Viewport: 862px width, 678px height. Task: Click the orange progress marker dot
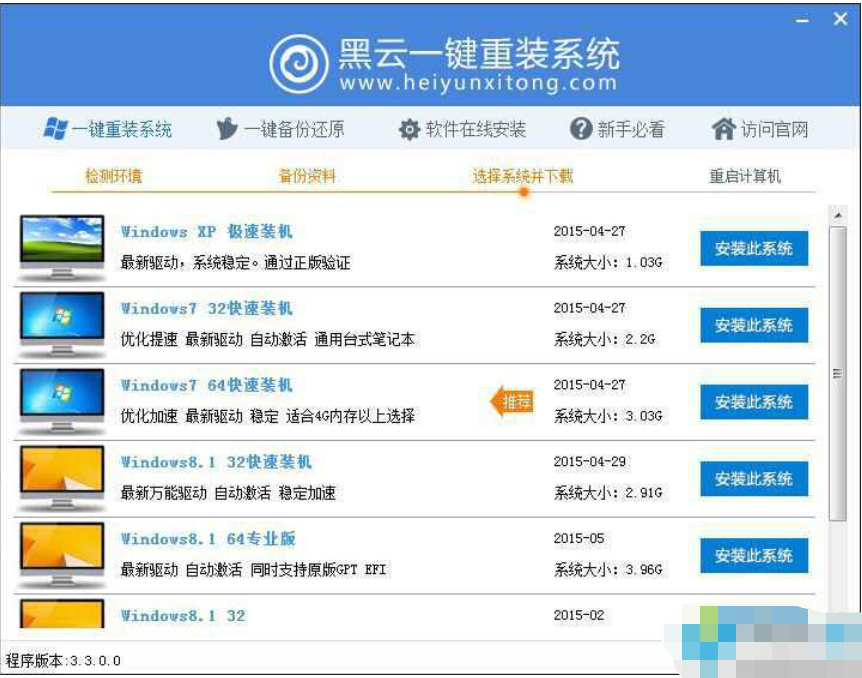coord(524,192)
